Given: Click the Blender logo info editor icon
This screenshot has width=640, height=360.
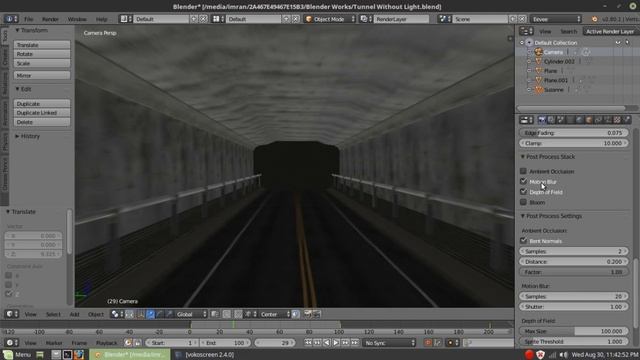Looking at the screenshot, I should point(11,19).
